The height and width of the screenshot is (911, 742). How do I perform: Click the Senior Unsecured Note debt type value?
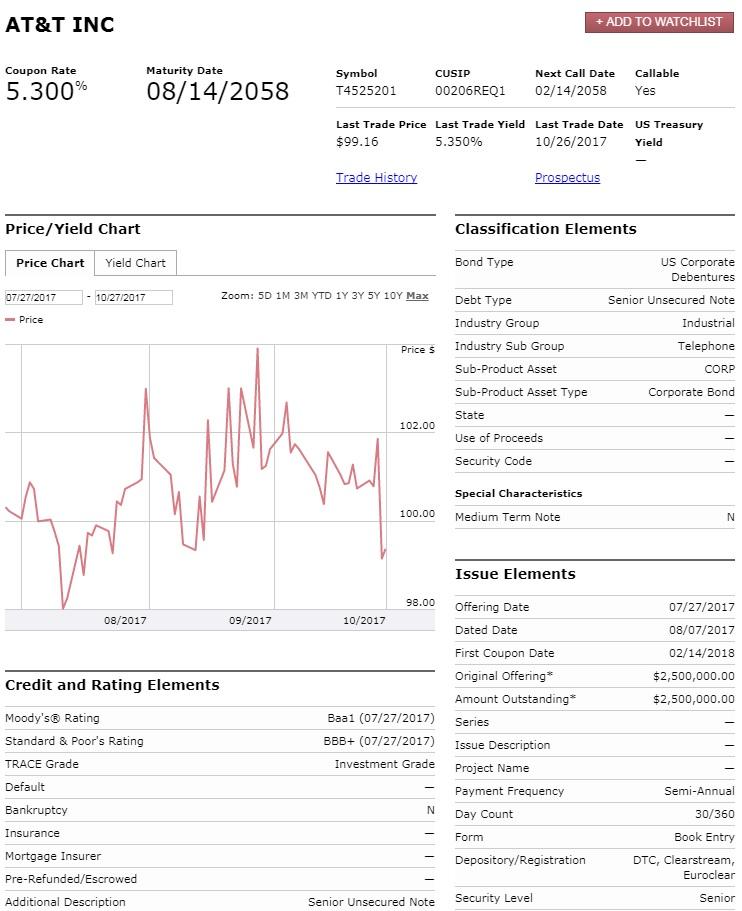point(671,300)
